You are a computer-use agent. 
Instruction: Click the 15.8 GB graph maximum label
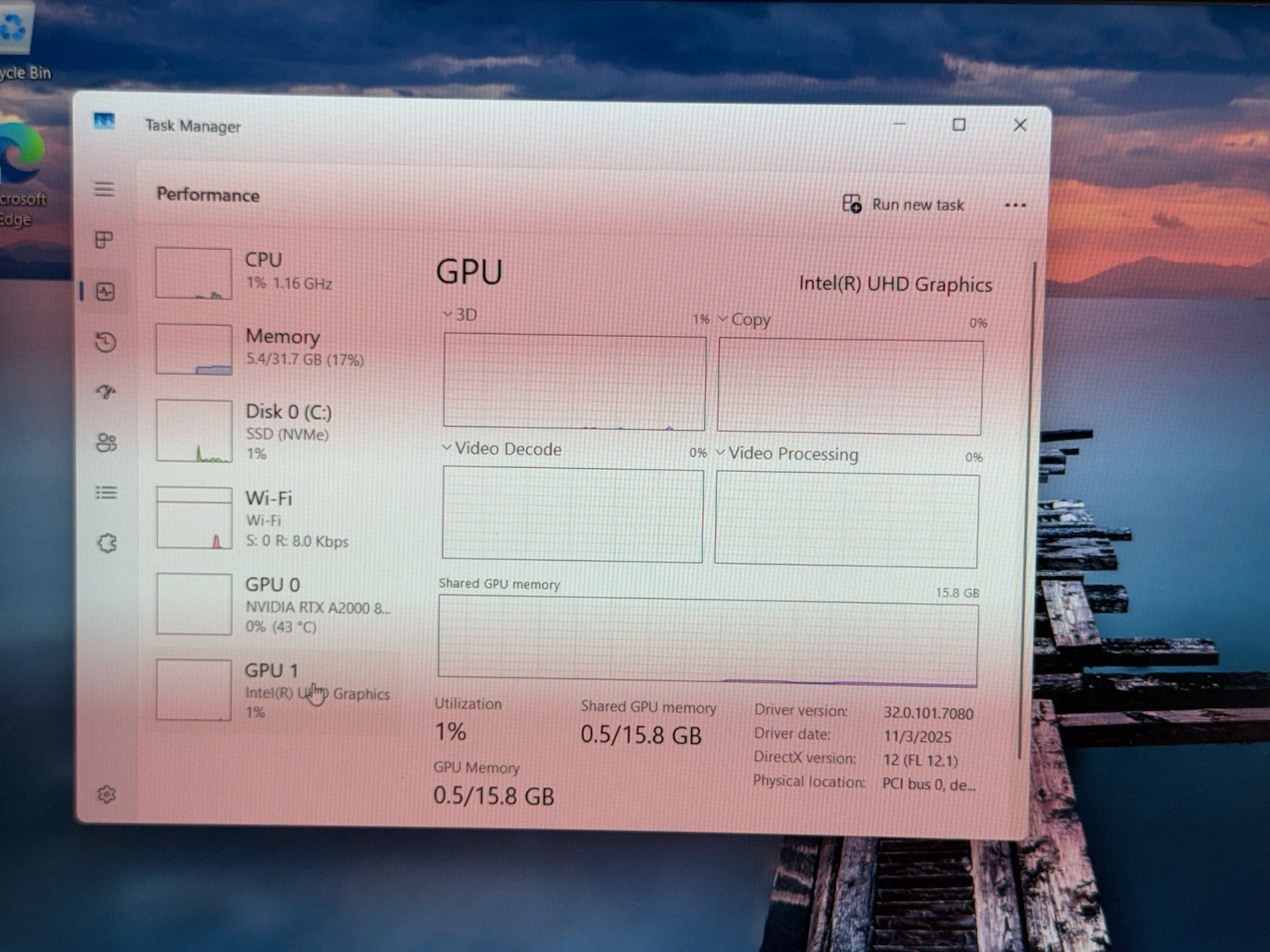(957, 593)
